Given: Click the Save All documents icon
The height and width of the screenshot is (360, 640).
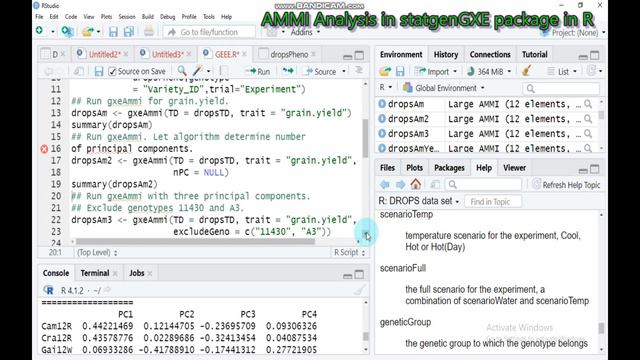Looking at the screenshot, I should 129,32.
